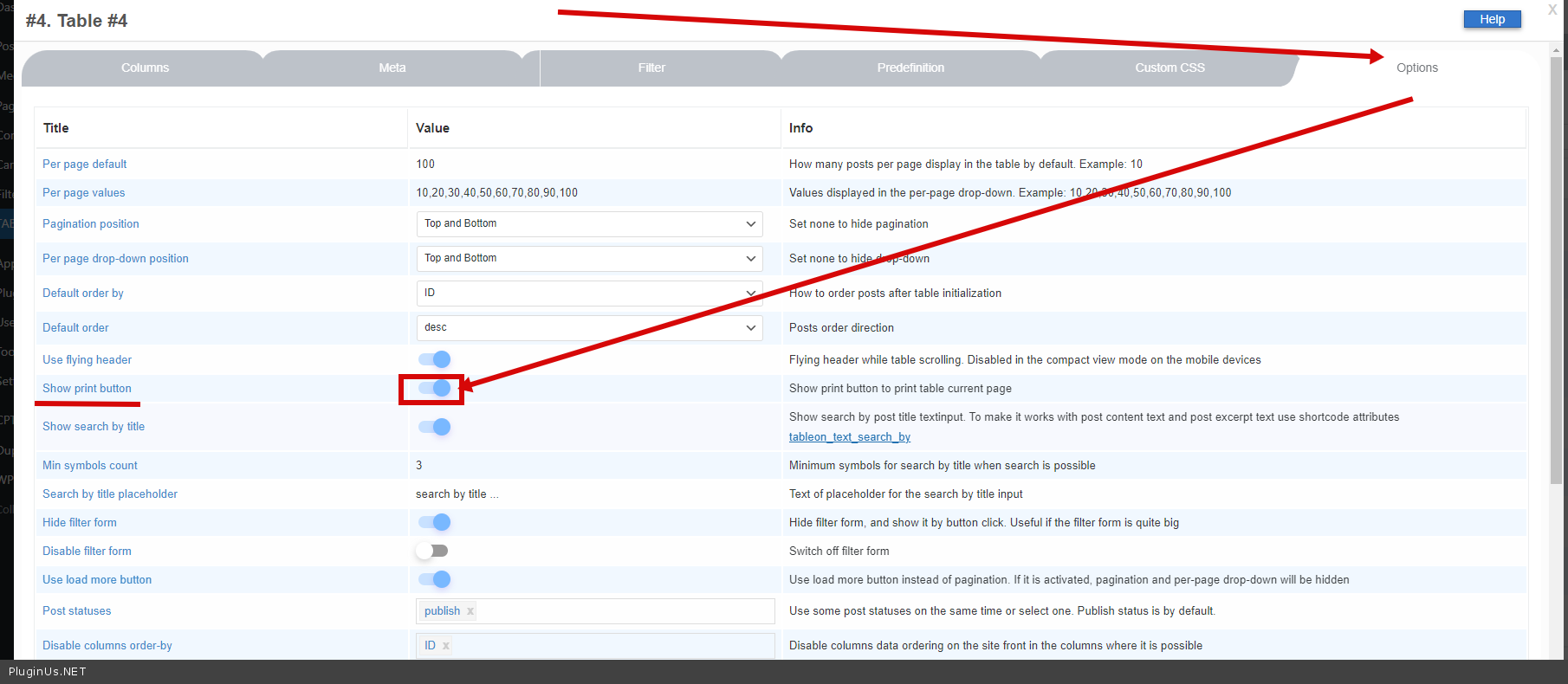Open the Custom CSS tab

point(1170,68)
